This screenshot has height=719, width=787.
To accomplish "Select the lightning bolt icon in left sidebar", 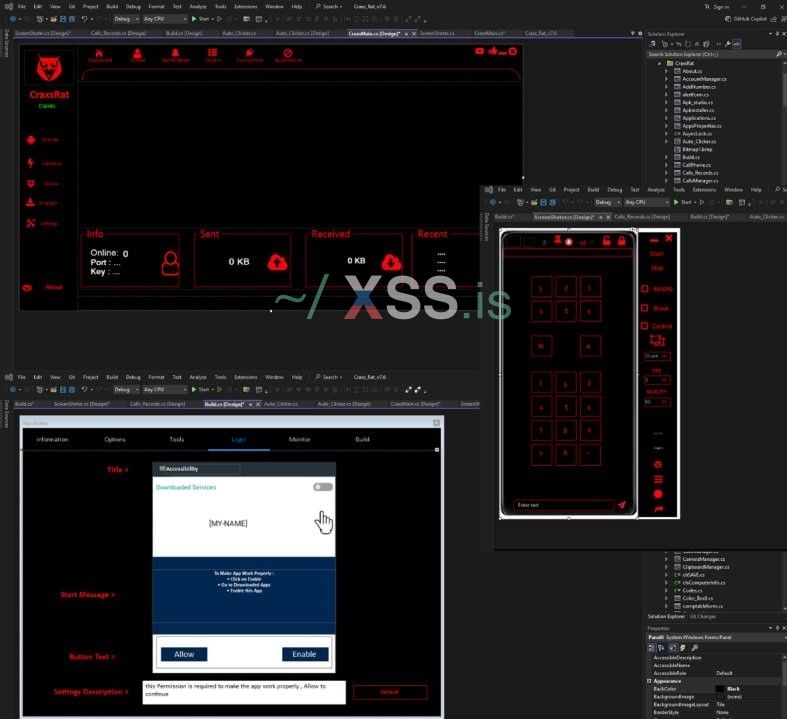I will (31, 163).
